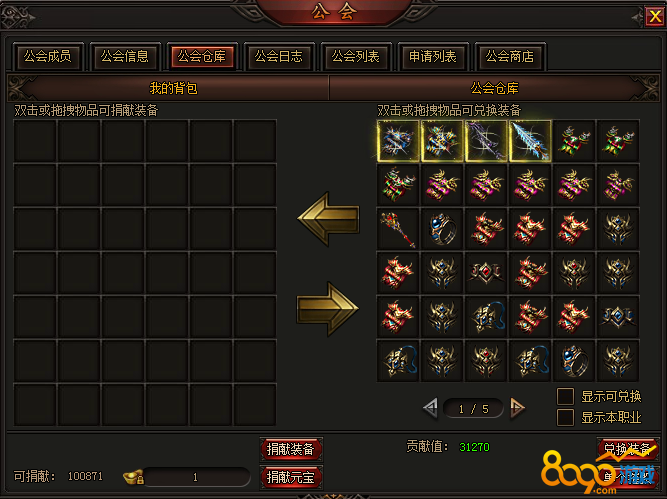Select the first glowing weapon in warehouse
Image resolution: width=667 pixels, height=499 pixels.
coord(398,141)
